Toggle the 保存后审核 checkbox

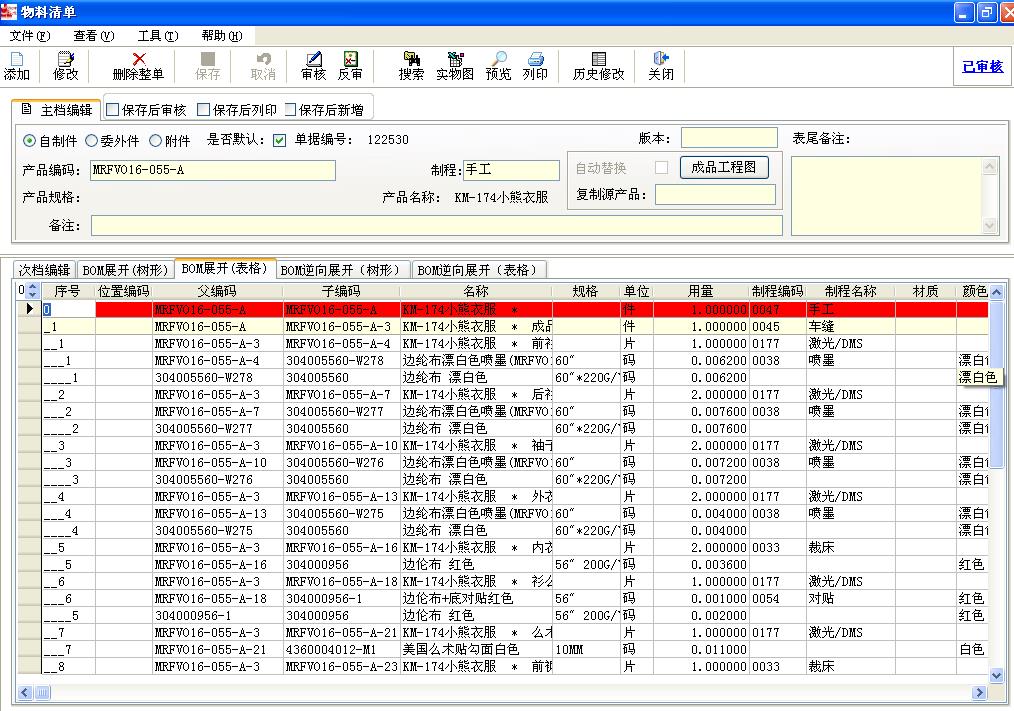click(113, 110)
